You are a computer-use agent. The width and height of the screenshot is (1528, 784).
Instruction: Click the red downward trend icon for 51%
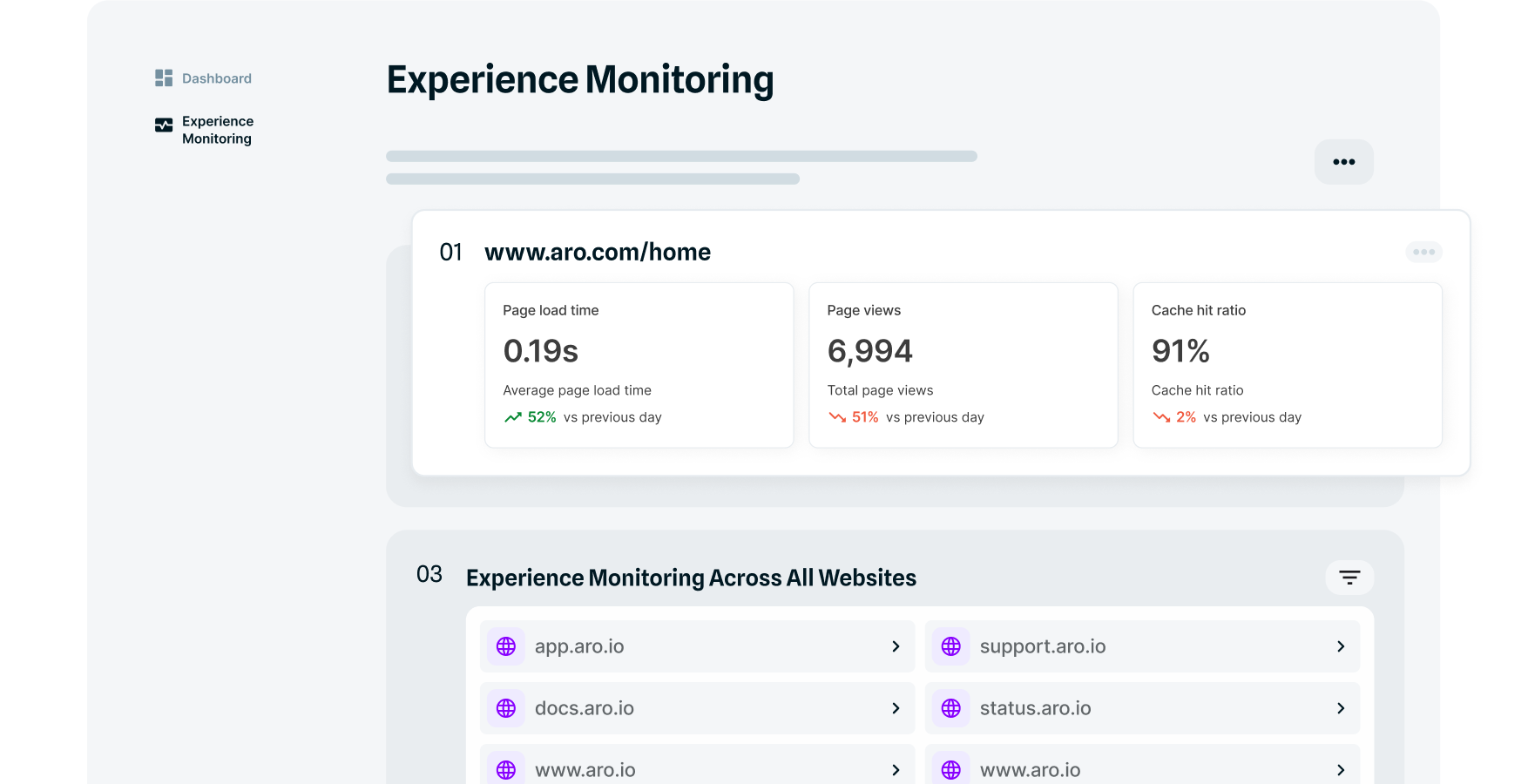click(837, 417)
